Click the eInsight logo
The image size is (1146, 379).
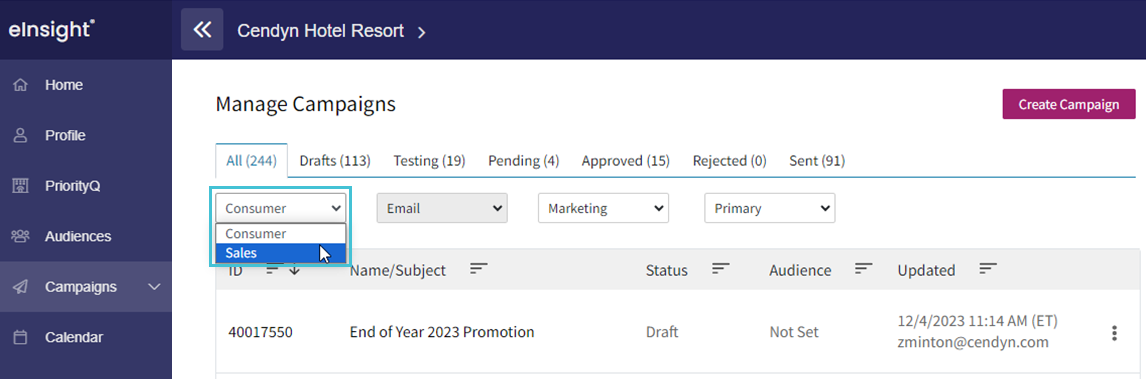[x=52, y=30]
